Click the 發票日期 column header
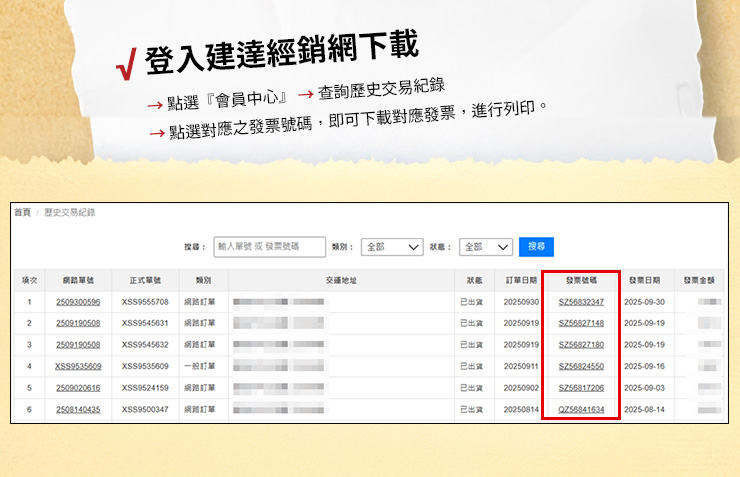This screenshot has width=740, height=477. 643,281
